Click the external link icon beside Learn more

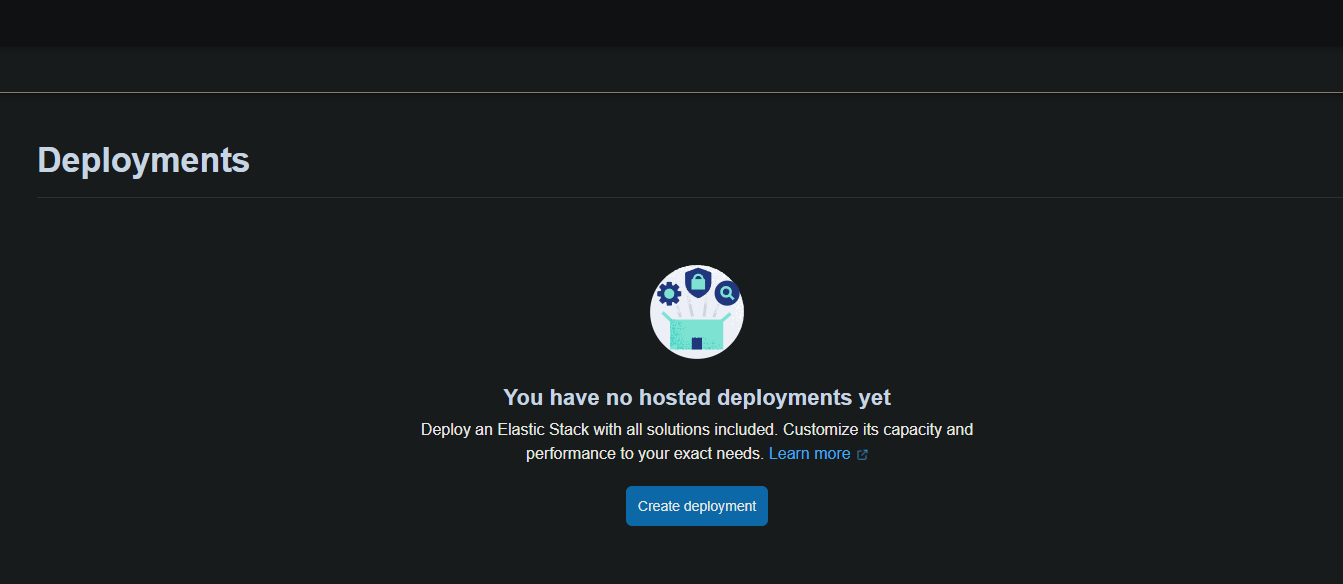[x=862, y=453]
